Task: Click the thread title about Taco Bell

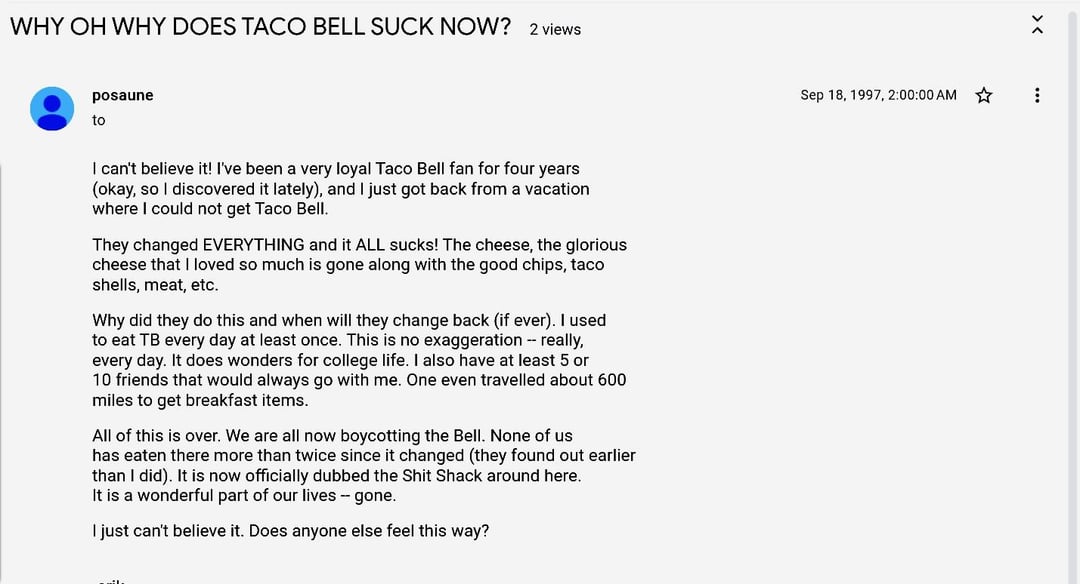Action: point(260,27)
